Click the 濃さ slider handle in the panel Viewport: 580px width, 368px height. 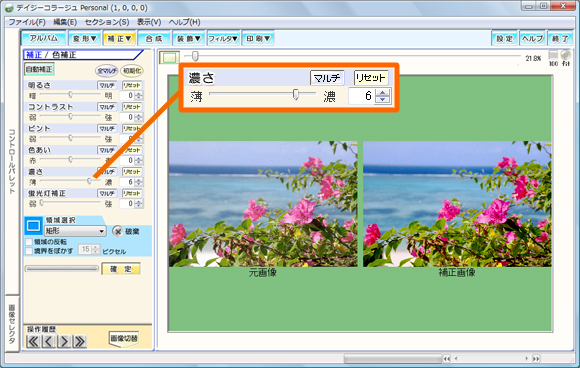89,181
